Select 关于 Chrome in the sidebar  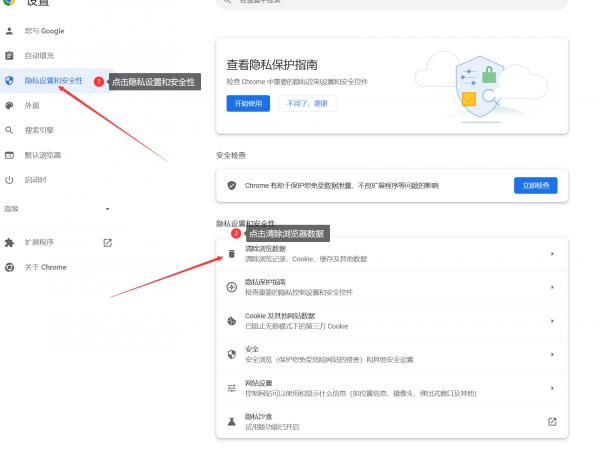[x=45, y=267]
